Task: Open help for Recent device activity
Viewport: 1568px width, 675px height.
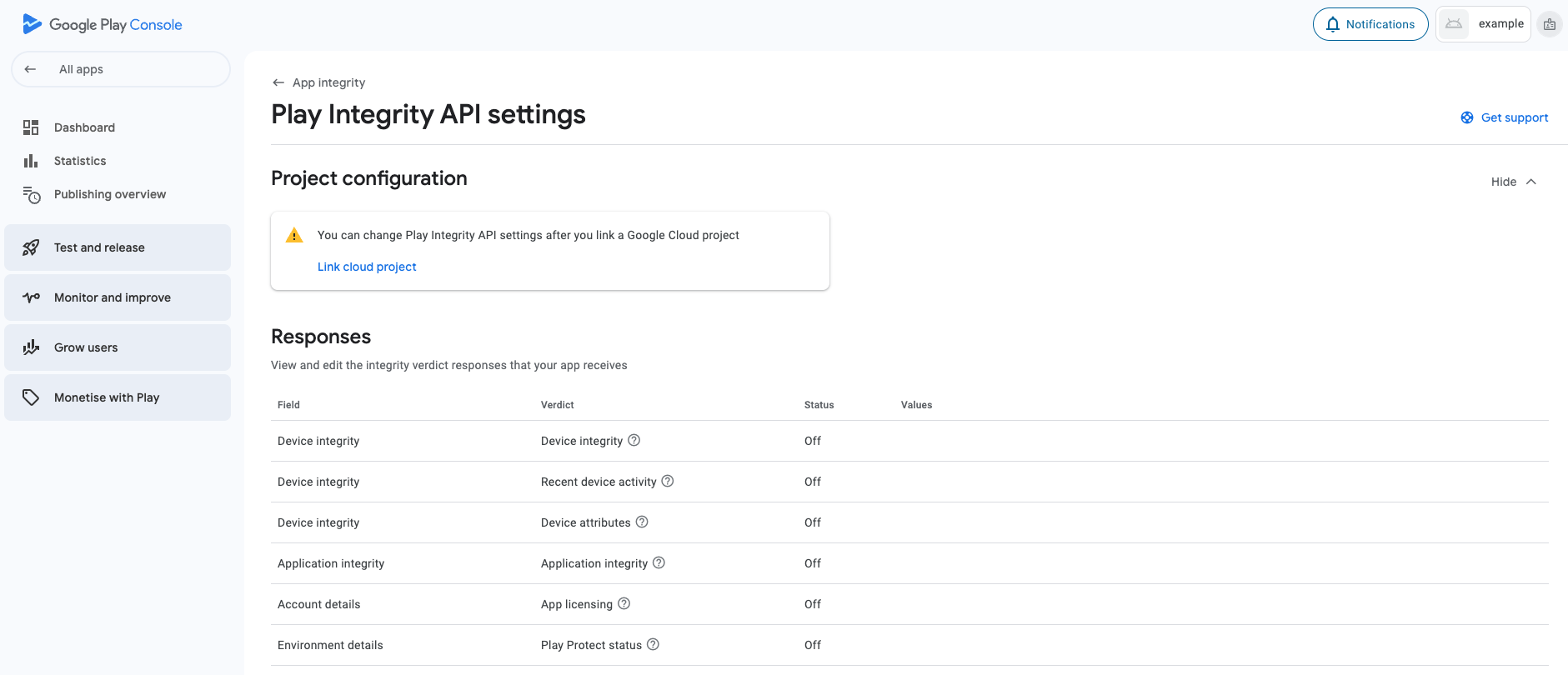Action: [x=667, y=481]
